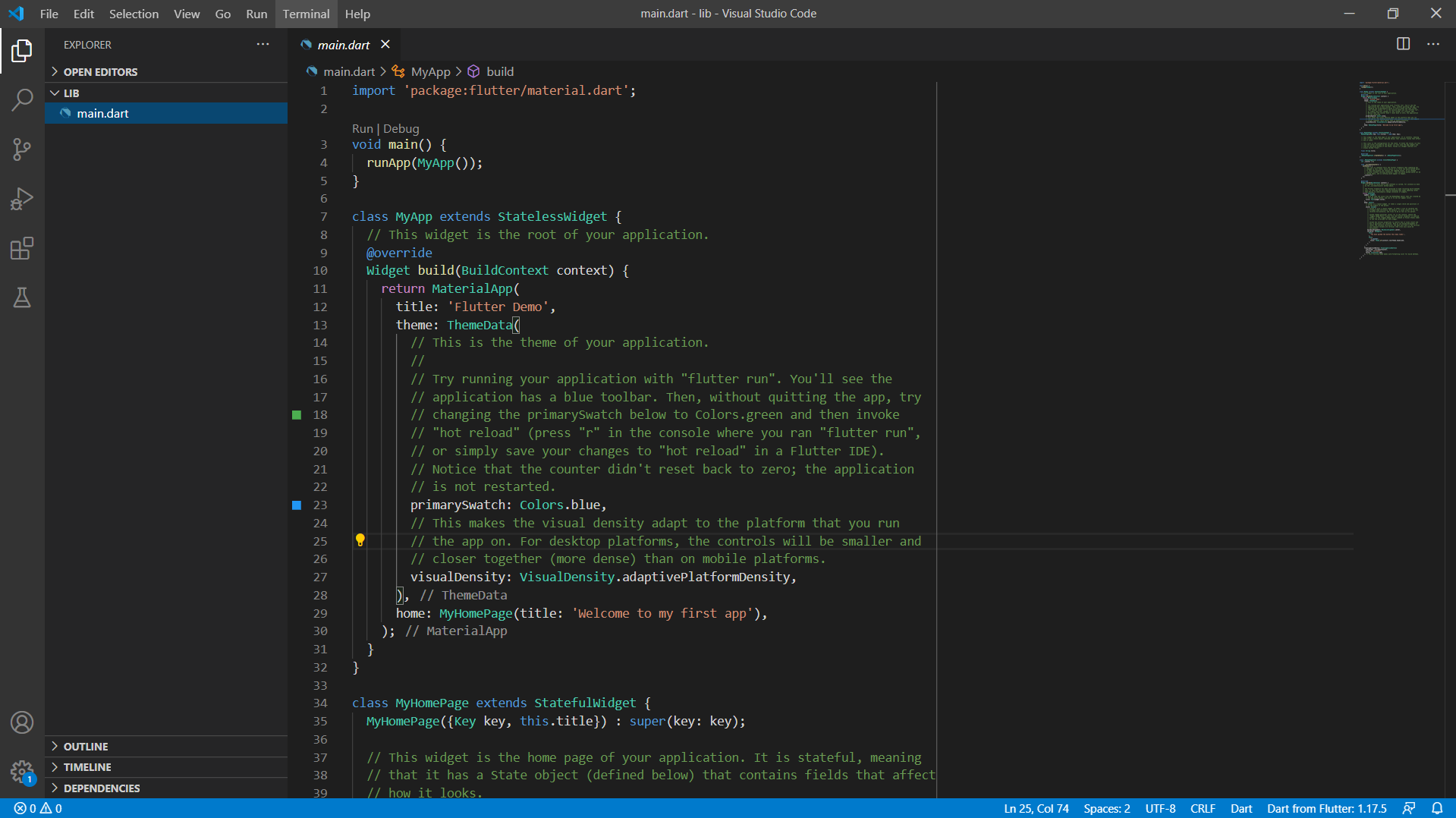Click the MyApp class icon in breadcrumbs
Viewport: 1456px width, 818px height.
click(x=398, y=71)
